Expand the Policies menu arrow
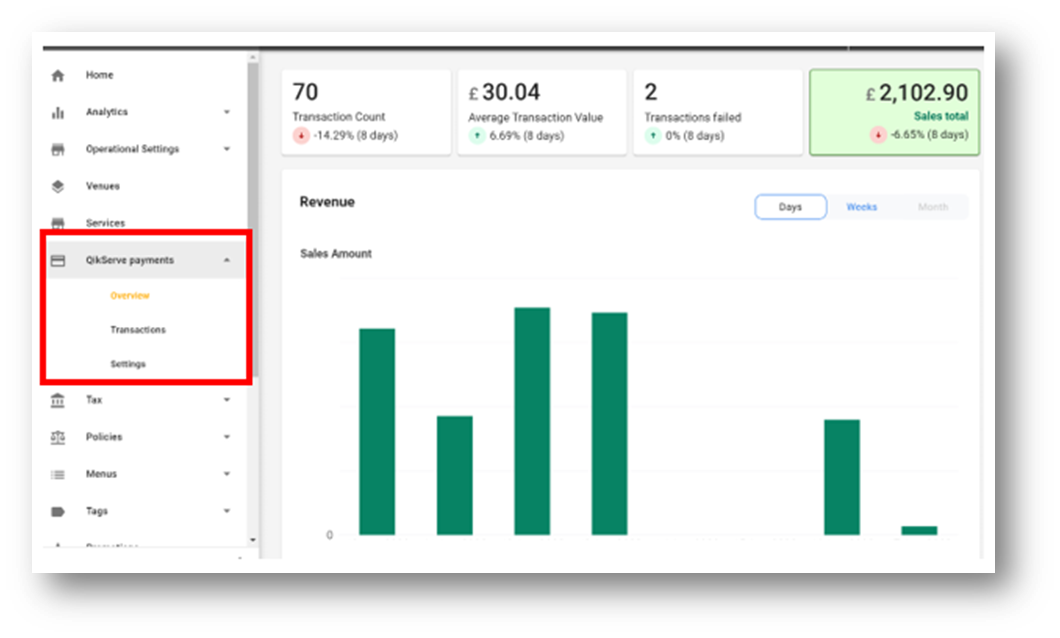This screenshot has width=1060, height=638. (227, 437)
